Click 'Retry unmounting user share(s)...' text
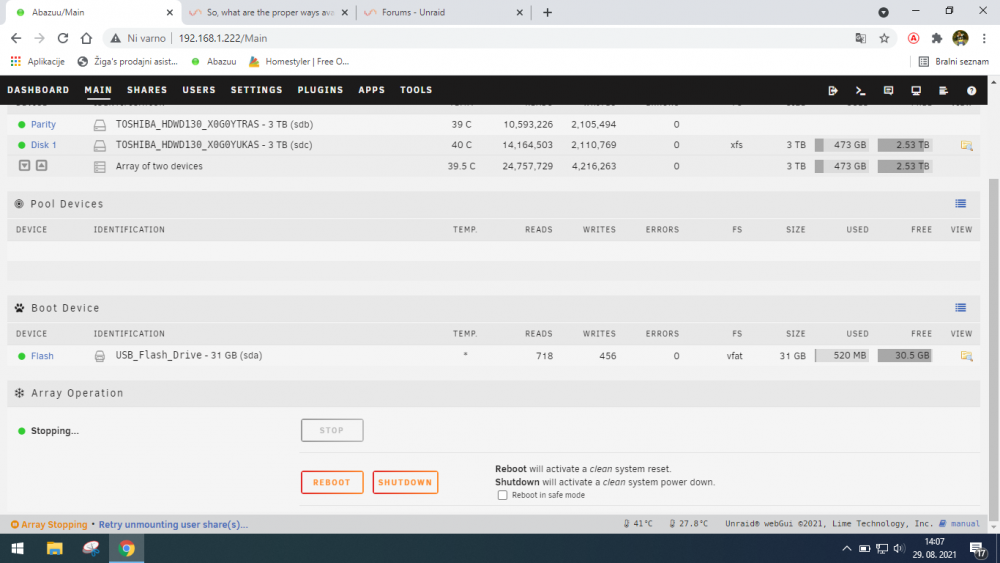Viewport: 1000px width, 563px height. point(173,524)
